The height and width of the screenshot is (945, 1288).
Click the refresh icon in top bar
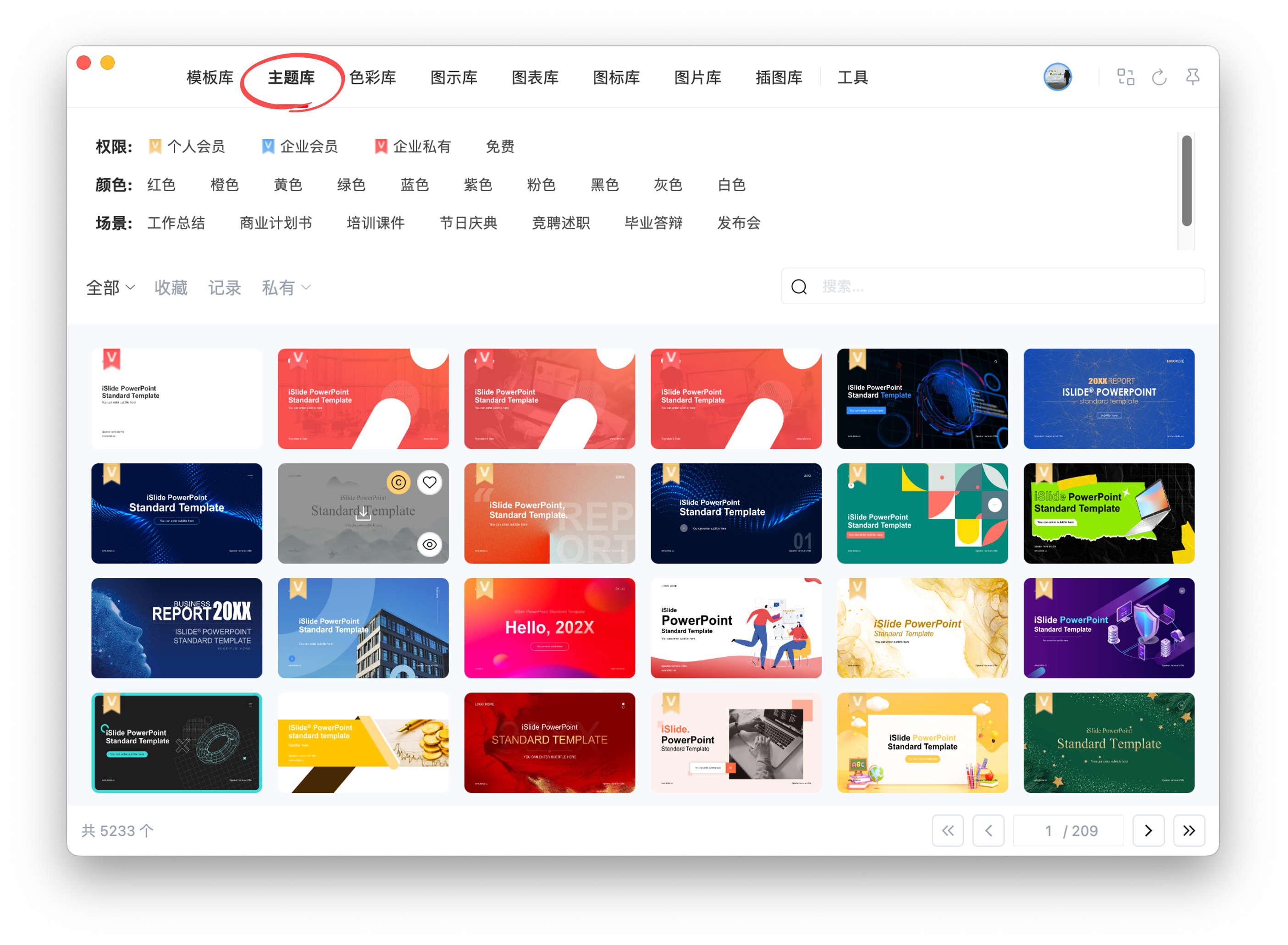(x=1159, y=77)
